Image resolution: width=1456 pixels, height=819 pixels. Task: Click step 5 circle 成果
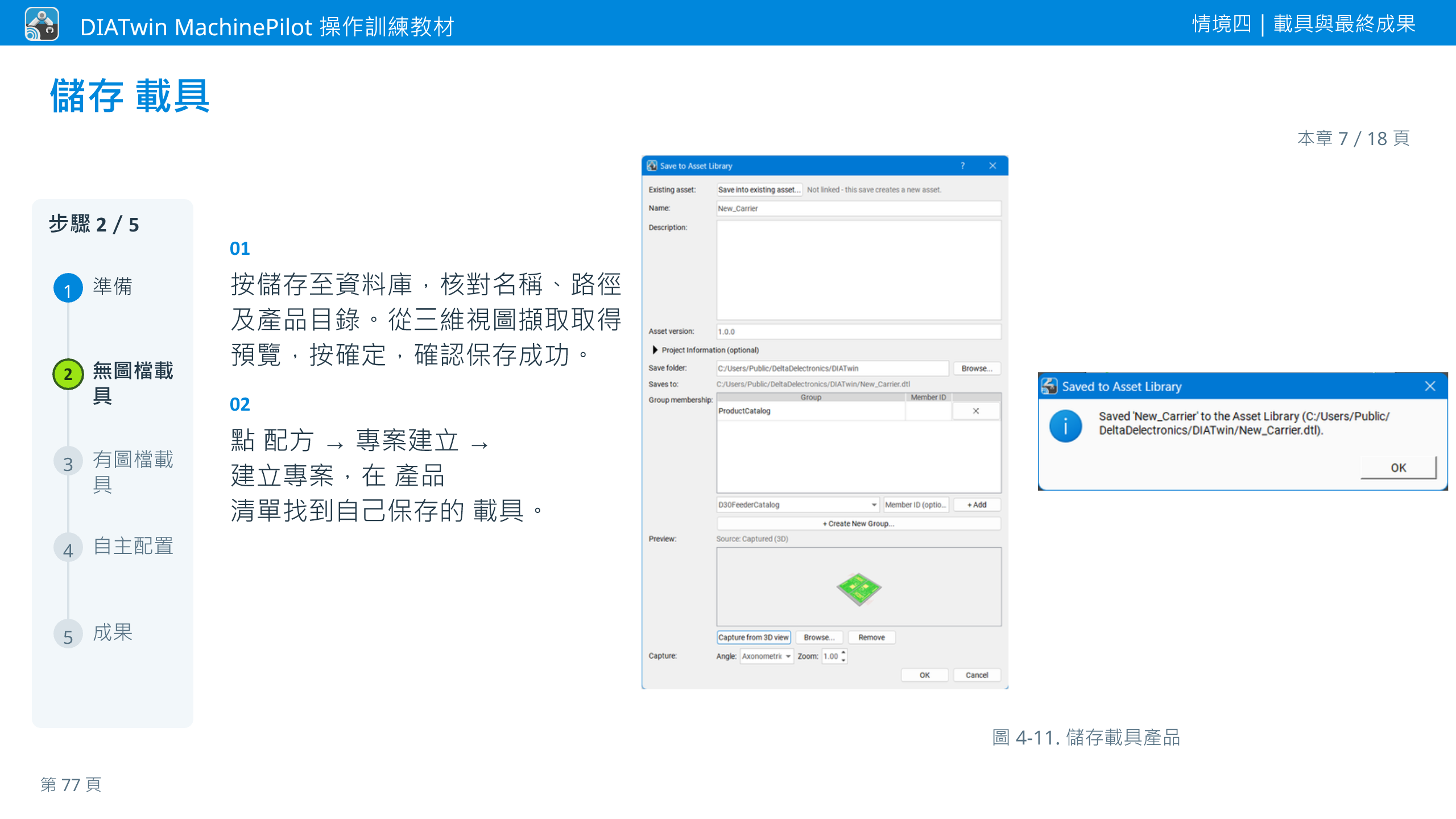pos(68,635)
